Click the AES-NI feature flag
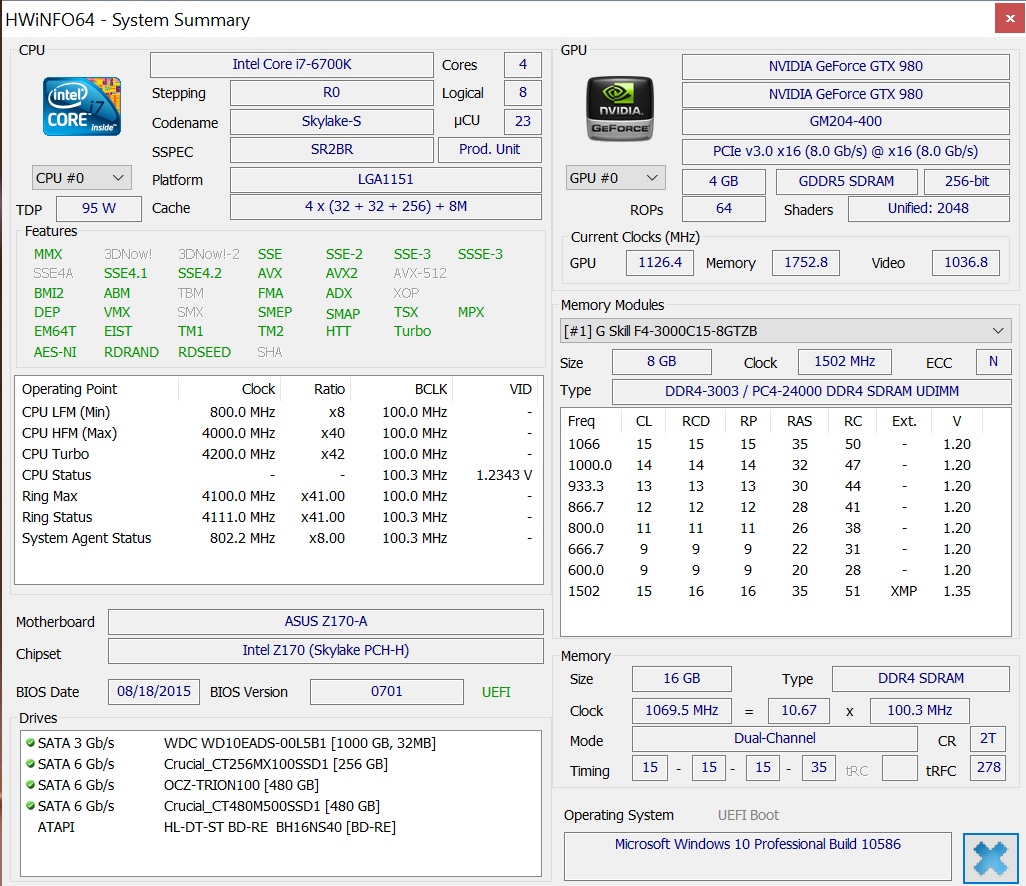This screenshot has height=886, width=1026. click(55, 352)
